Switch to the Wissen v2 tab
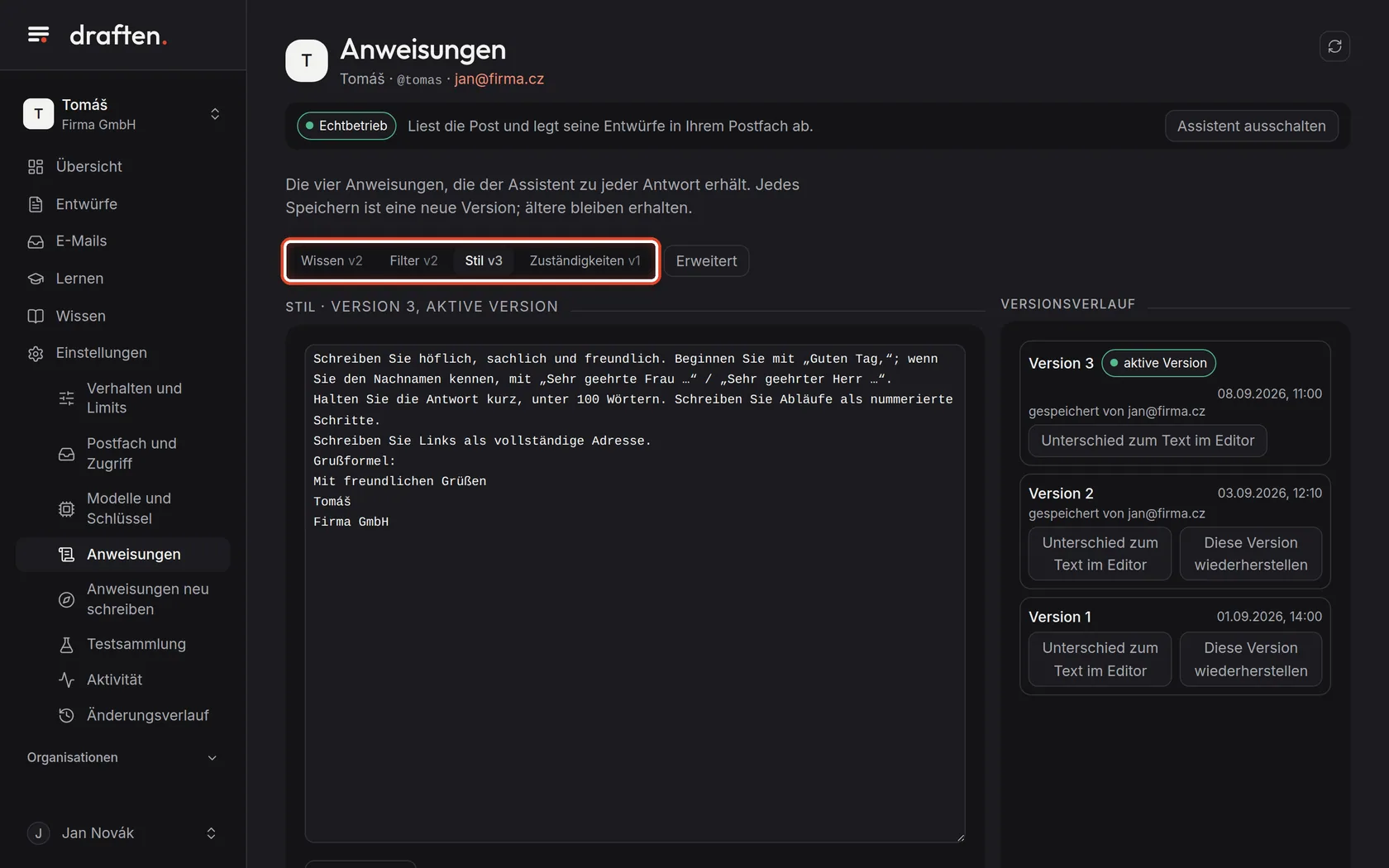 coord(332,261)
